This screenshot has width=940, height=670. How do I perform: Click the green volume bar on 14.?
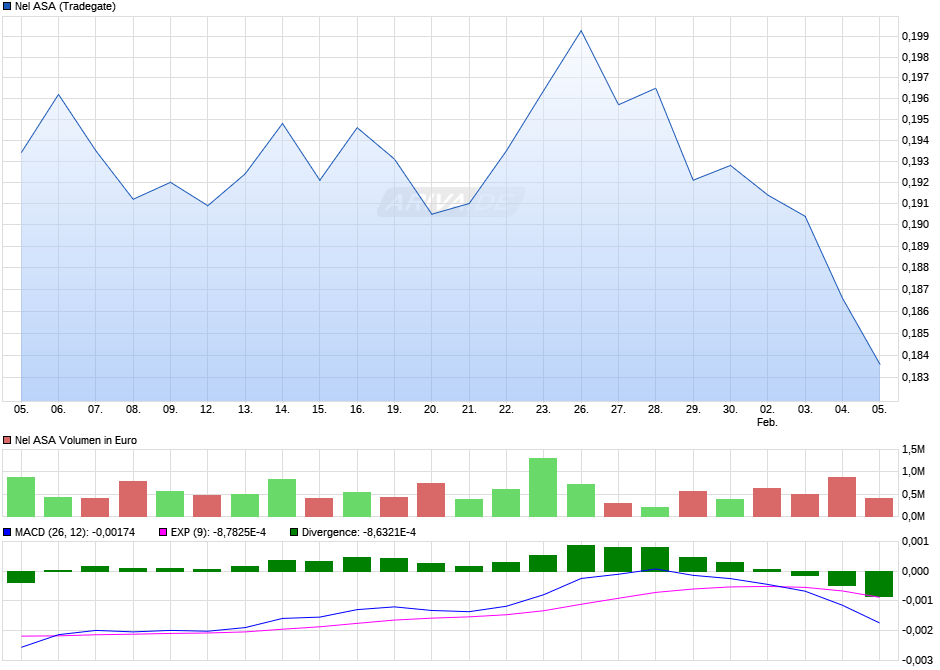coord(282,498)
